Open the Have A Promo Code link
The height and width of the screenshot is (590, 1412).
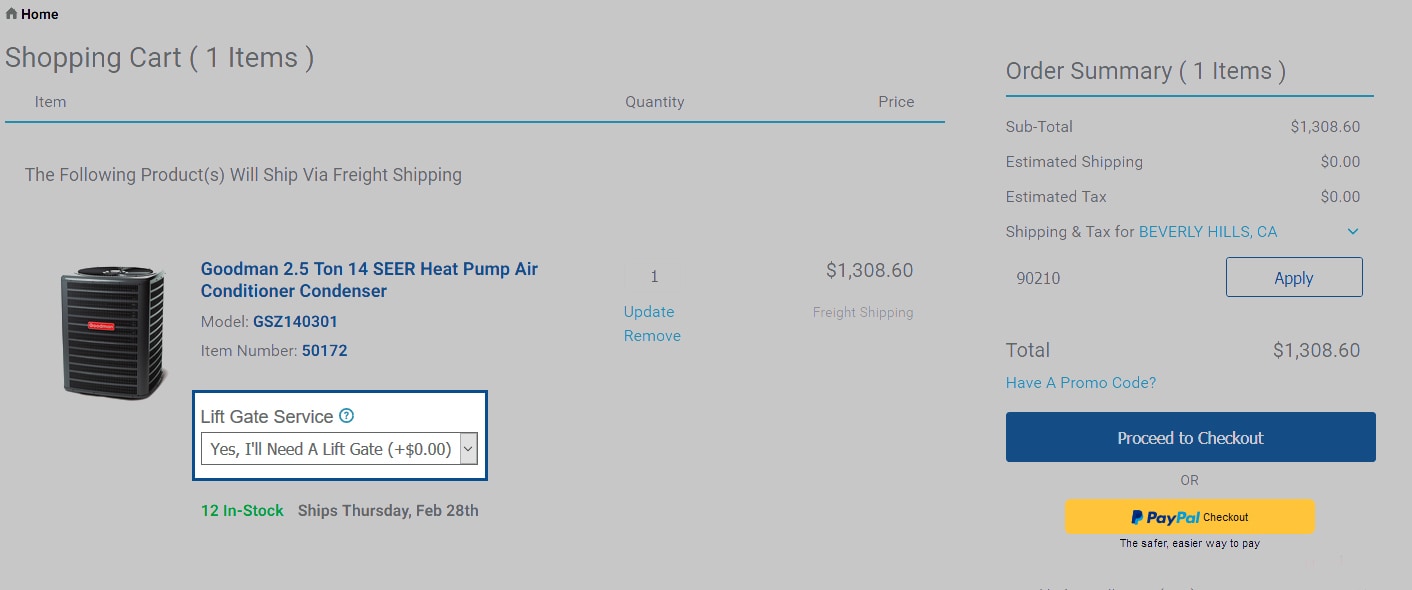coord(1081,383)
